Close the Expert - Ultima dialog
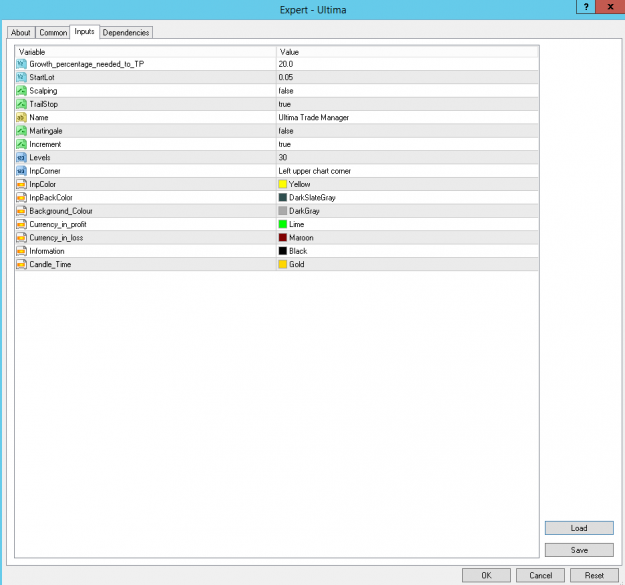The image size is (625, 585). (610, 7)
